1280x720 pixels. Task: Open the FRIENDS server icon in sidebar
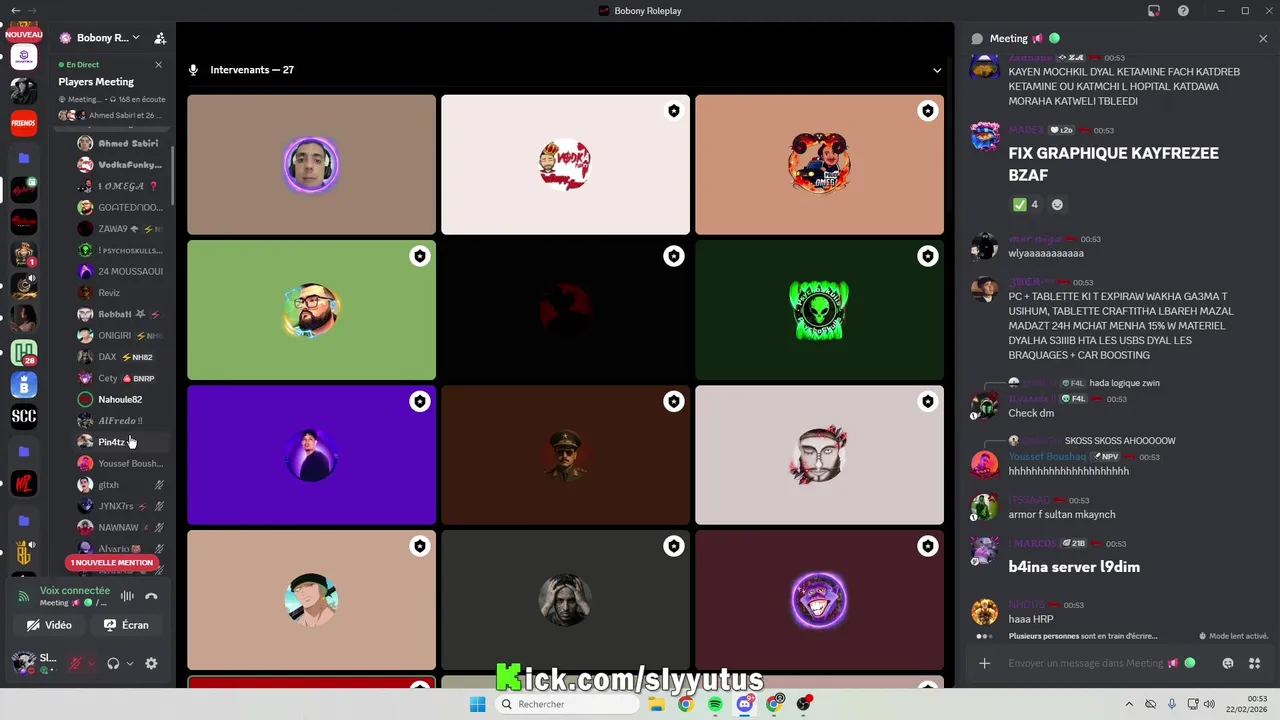24,123
